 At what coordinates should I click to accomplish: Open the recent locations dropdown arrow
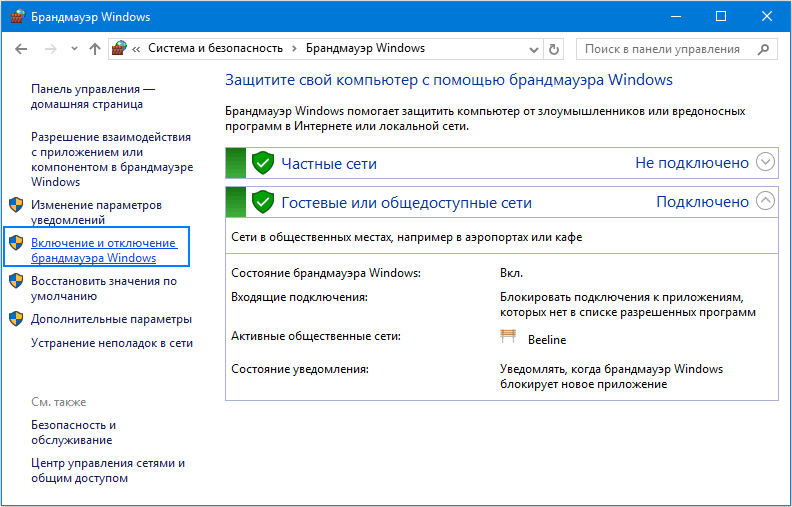tap(72, 49)
